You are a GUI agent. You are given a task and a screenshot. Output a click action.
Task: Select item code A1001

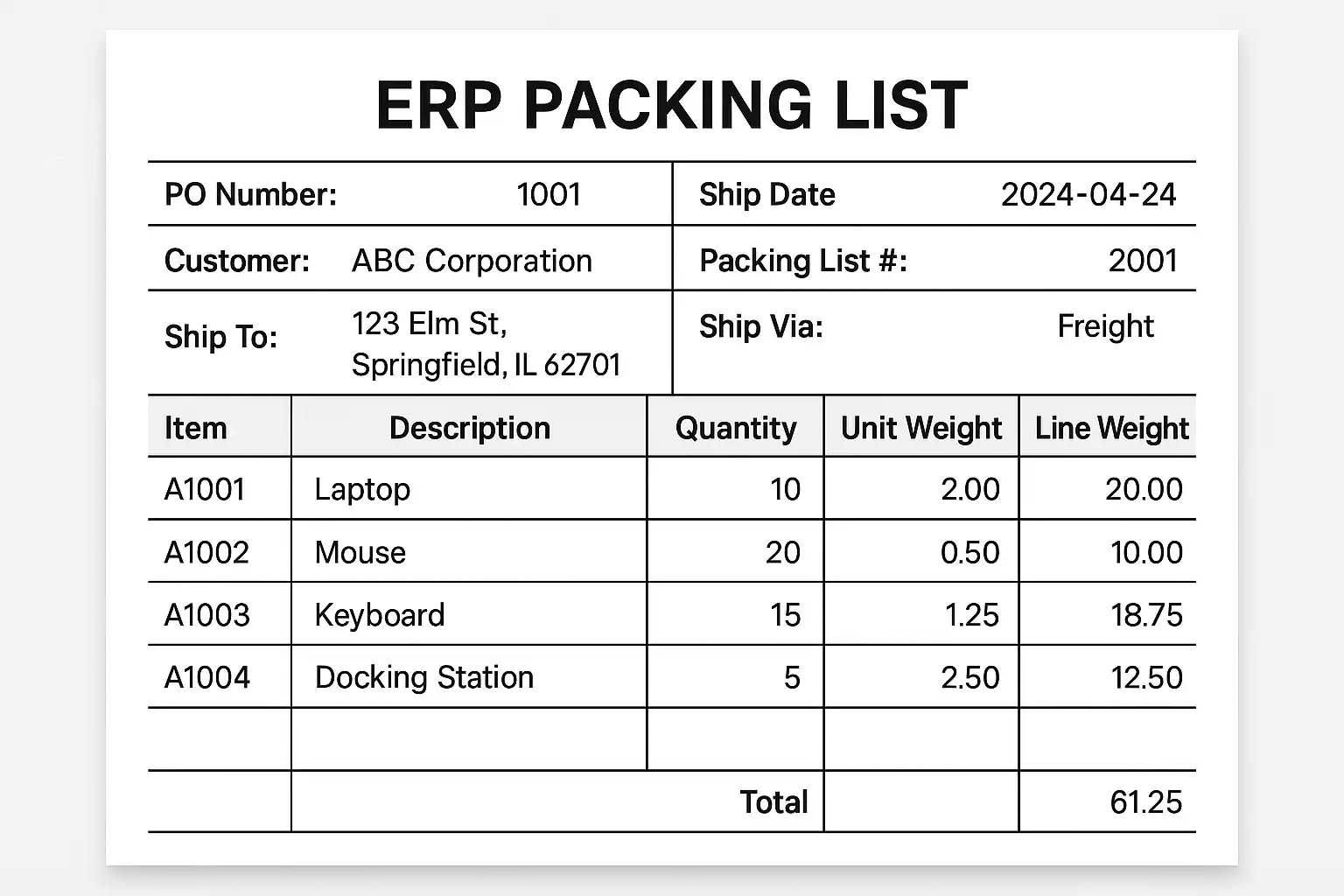coord(205,489)
